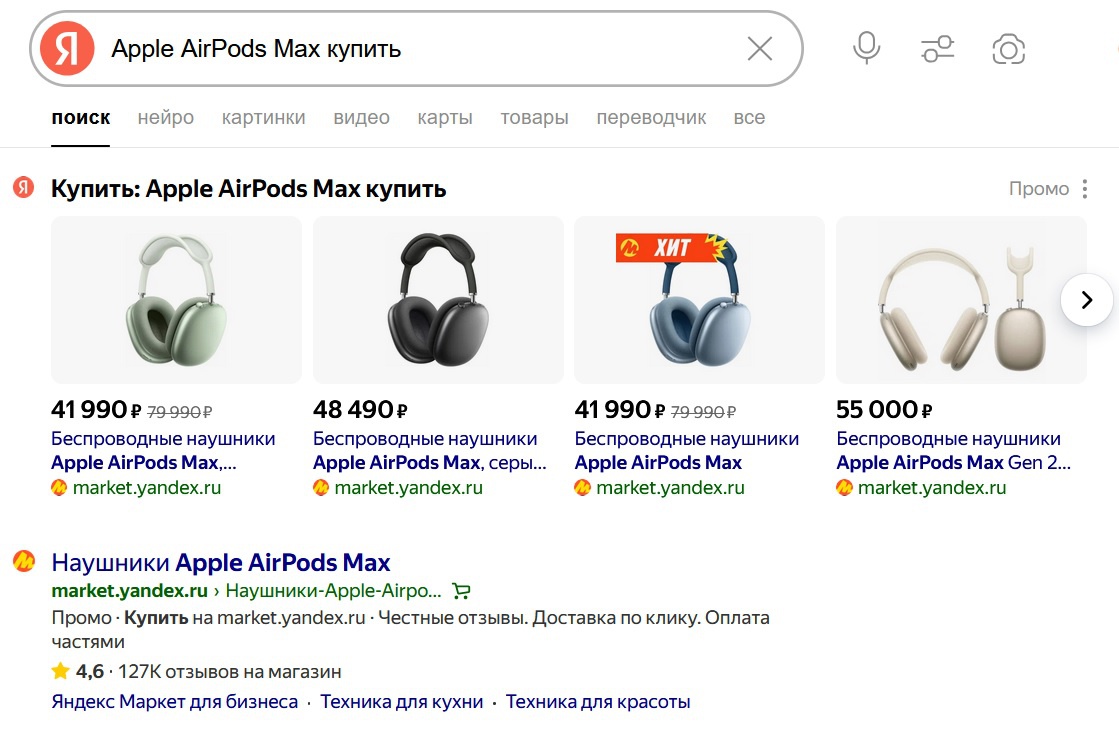This screenshot has width=1119, height=735.
Task: Clear the search query with X icon
Action: (x=760, y=49)
